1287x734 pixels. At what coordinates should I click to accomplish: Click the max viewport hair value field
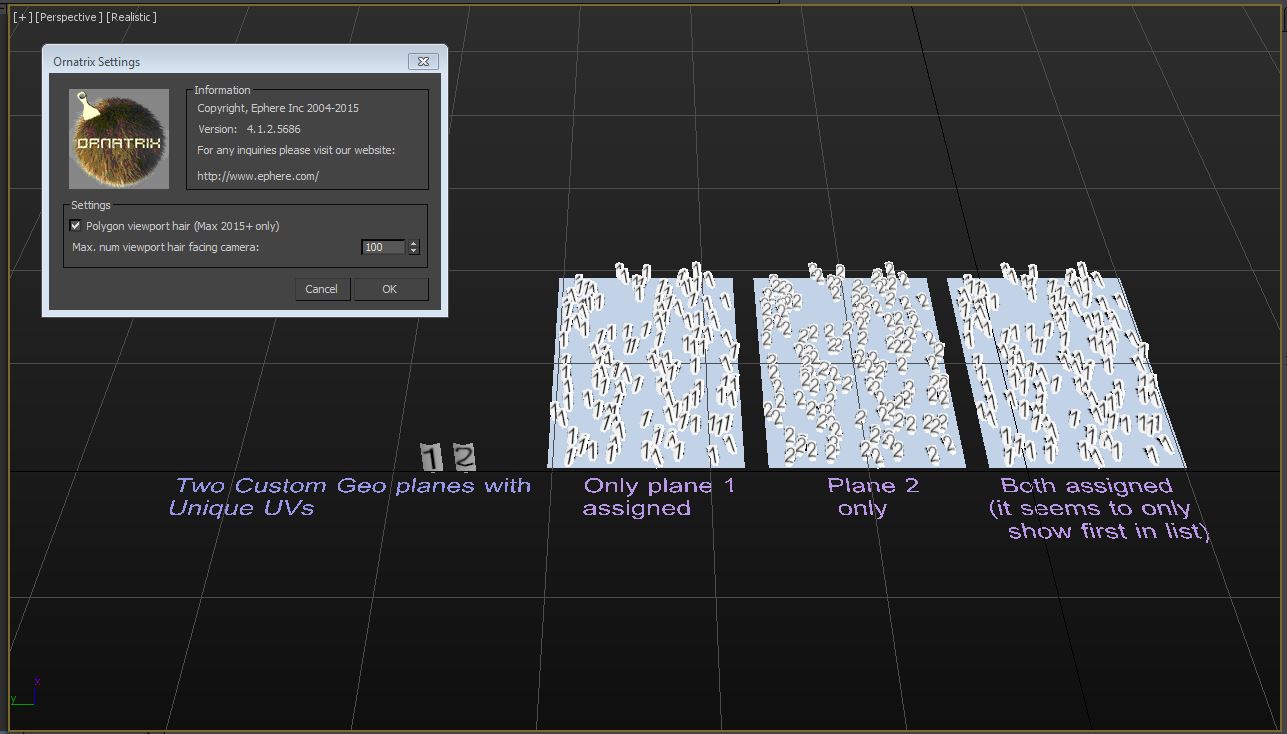coord(383,247)
